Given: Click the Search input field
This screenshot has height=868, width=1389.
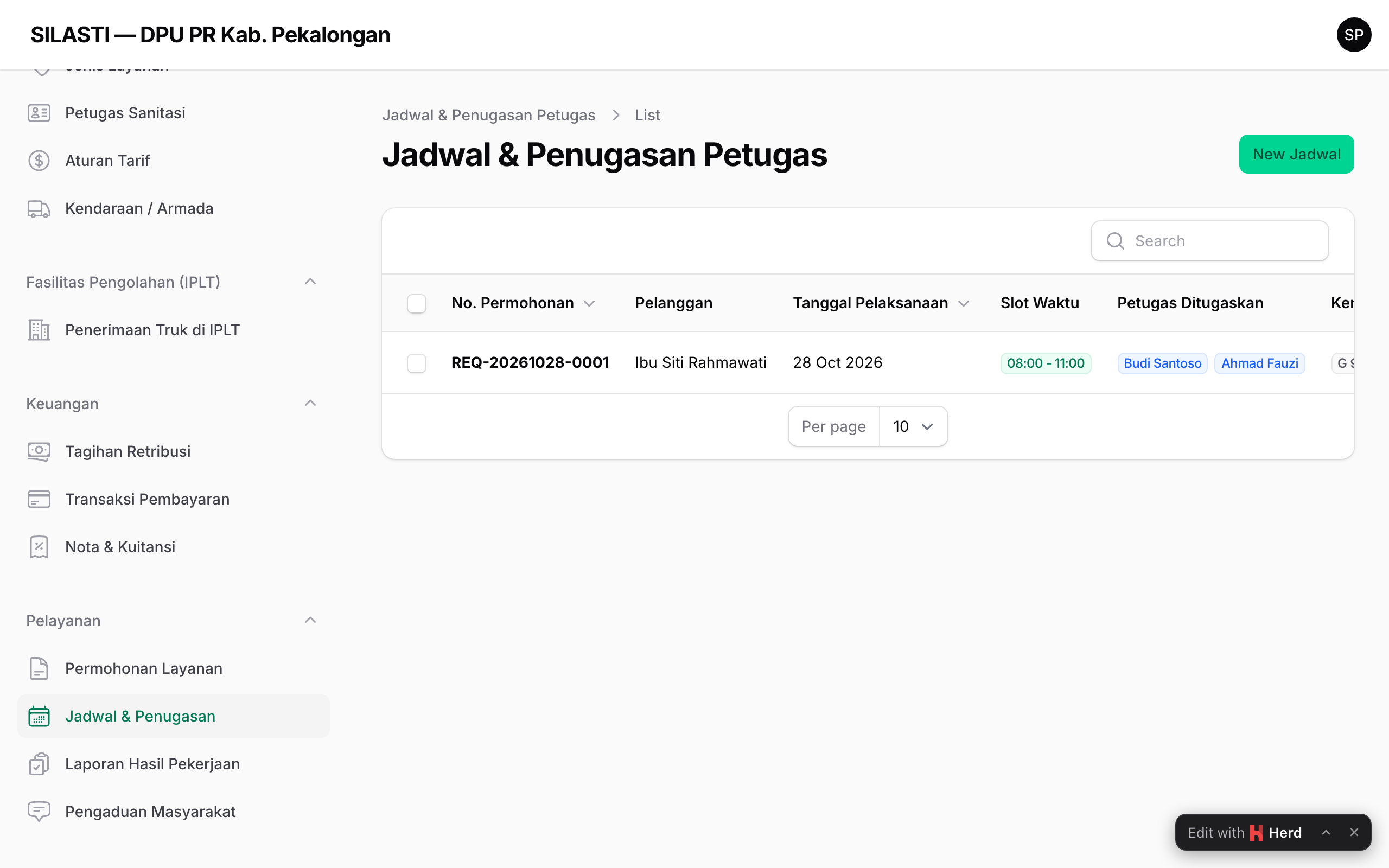Looking at the screenshot, I should click(x=1209, y=241).
